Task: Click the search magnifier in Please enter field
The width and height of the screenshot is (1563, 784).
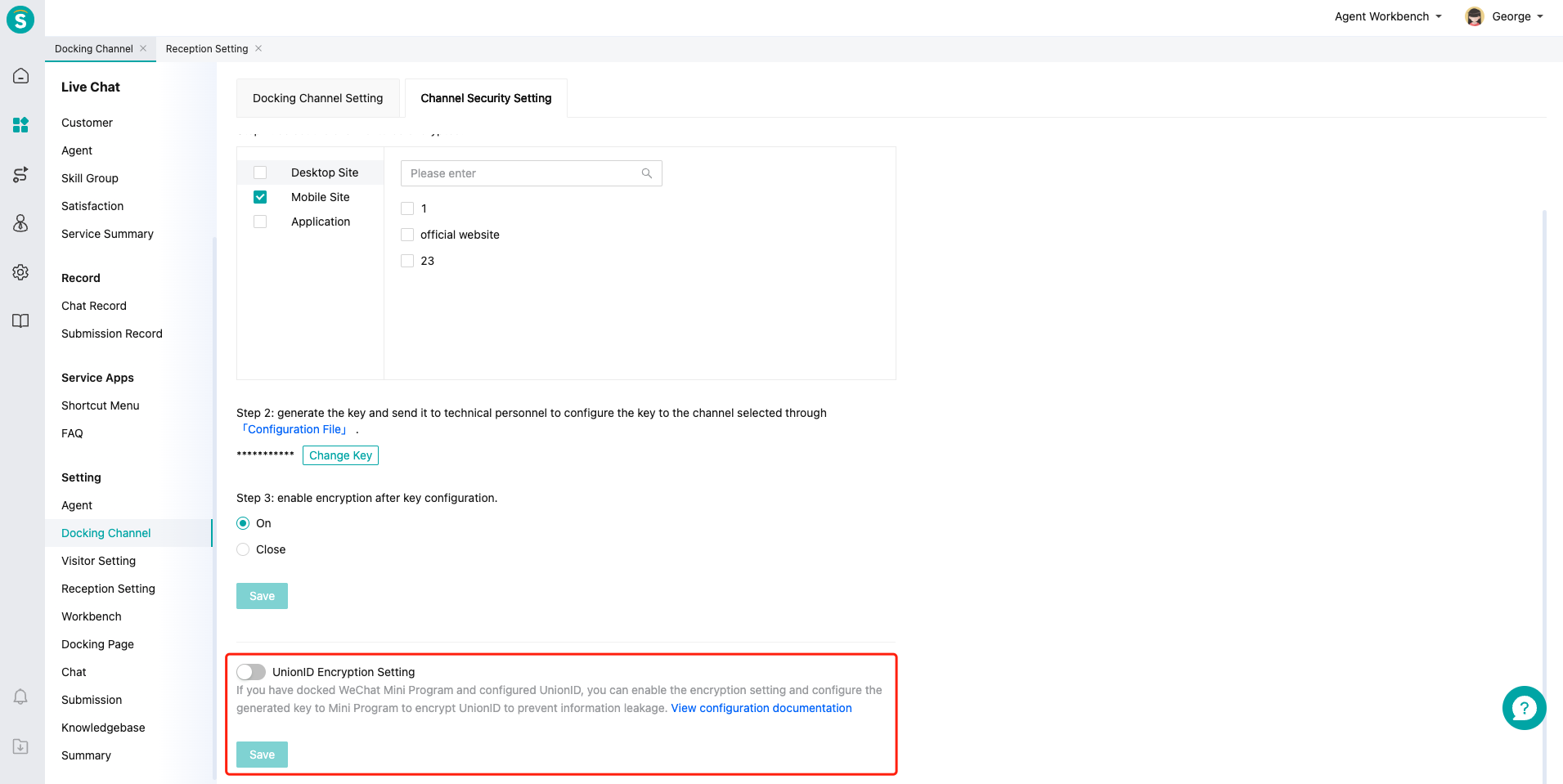Action: (646, 173)
